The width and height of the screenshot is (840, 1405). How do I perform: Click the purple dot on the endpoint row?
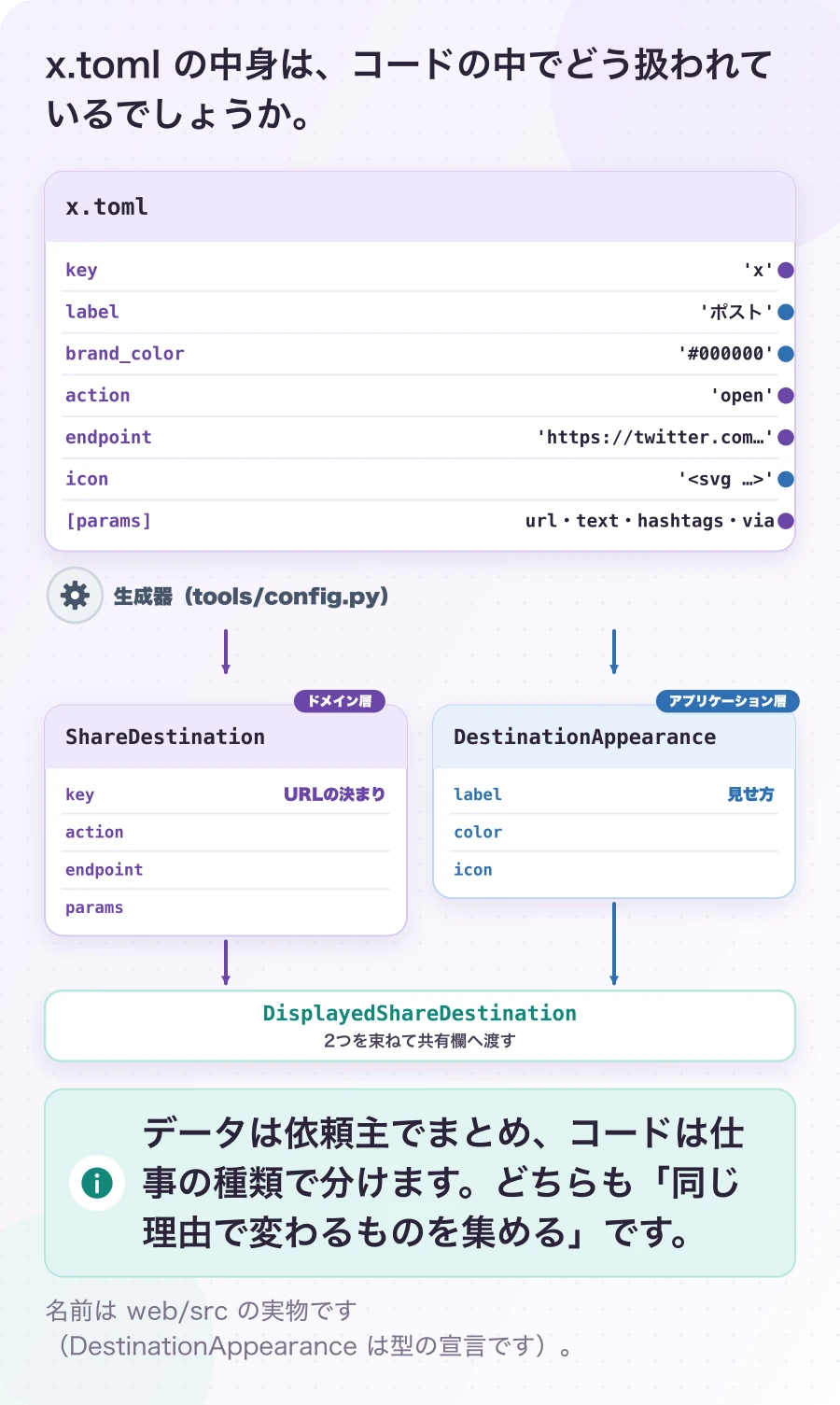coord(786,437)
